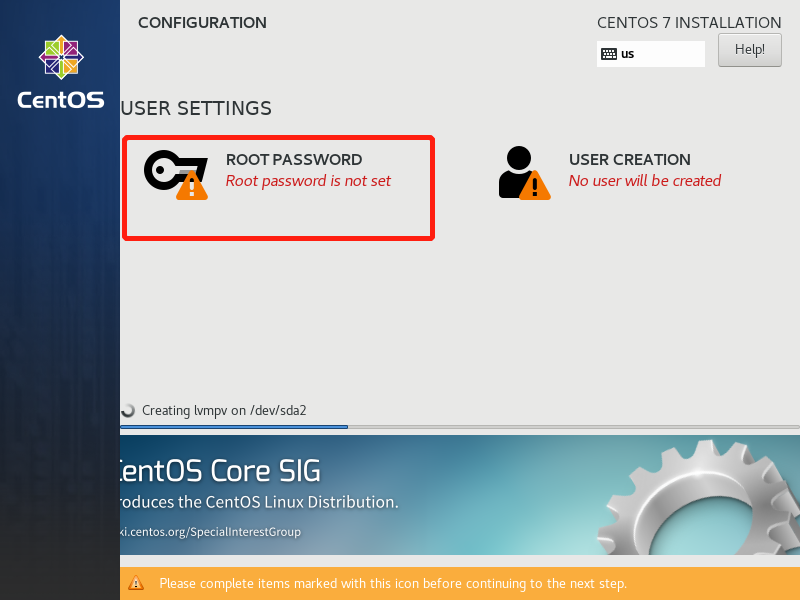Open the User Creation person icon
This screenshot has width=800, height=600.
(x=524, y=172)
